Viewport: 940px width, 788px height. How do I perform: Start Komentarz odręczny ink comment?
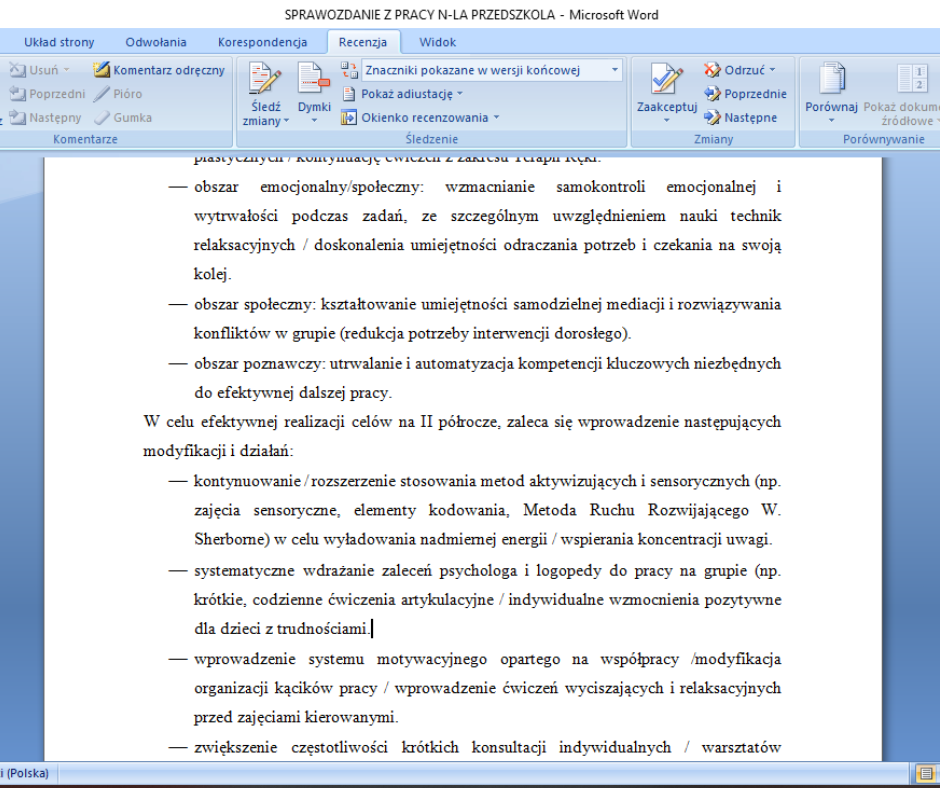[160, 70]
